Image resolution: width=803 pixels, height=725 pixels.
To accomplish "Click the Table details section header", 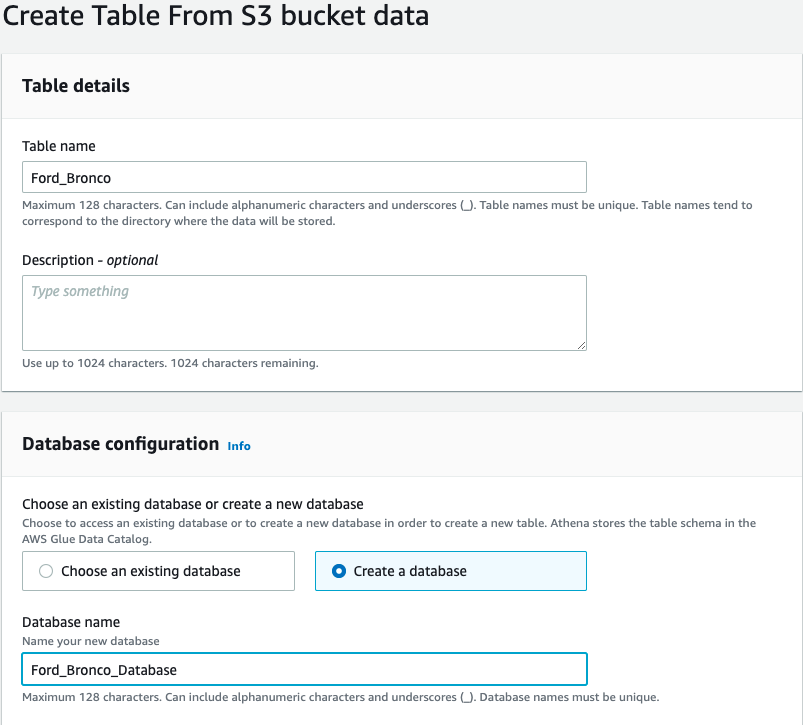I will tap(76, 86).
